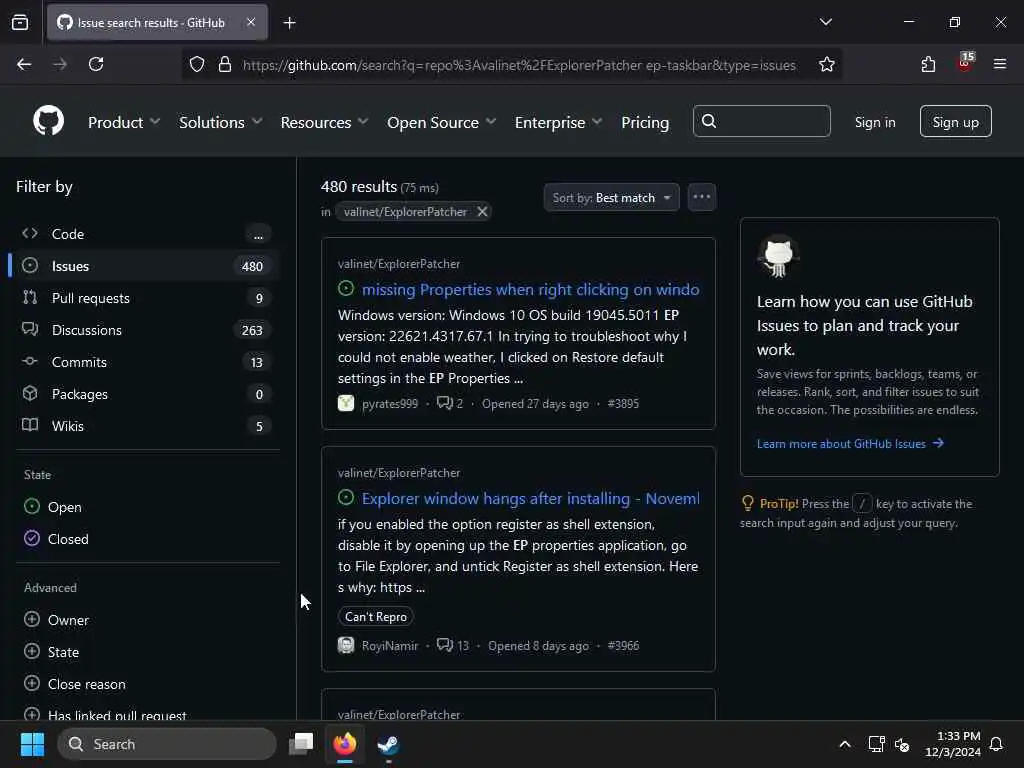Viewport: 1024px width, 768px height.
Task: Click the RoyiNamir author name
Action: pyautogui.click(x=390, y=645)
